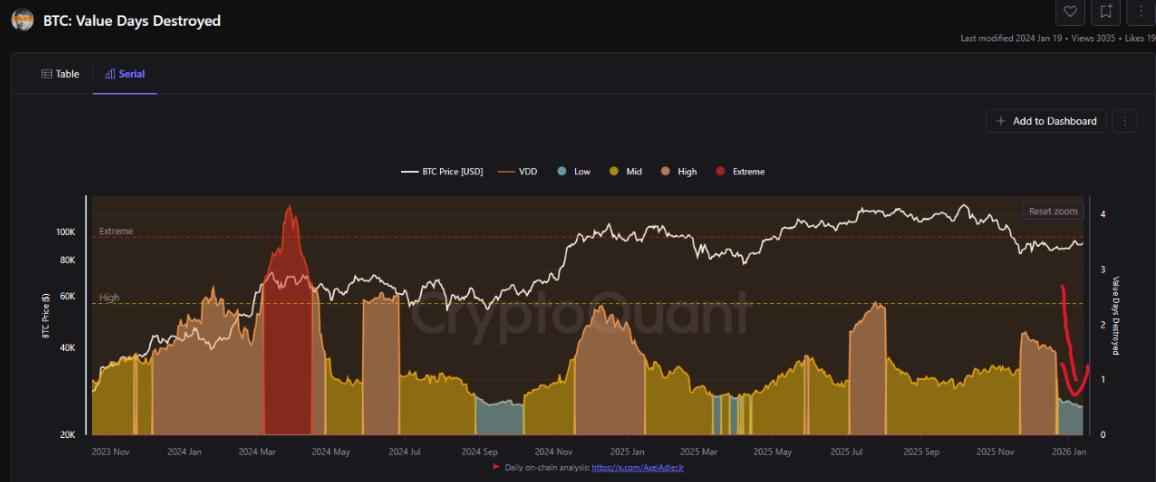Toggle the High legend item
The height and width of the screenshot is (482, 1156).
click(x=678, y=172)
